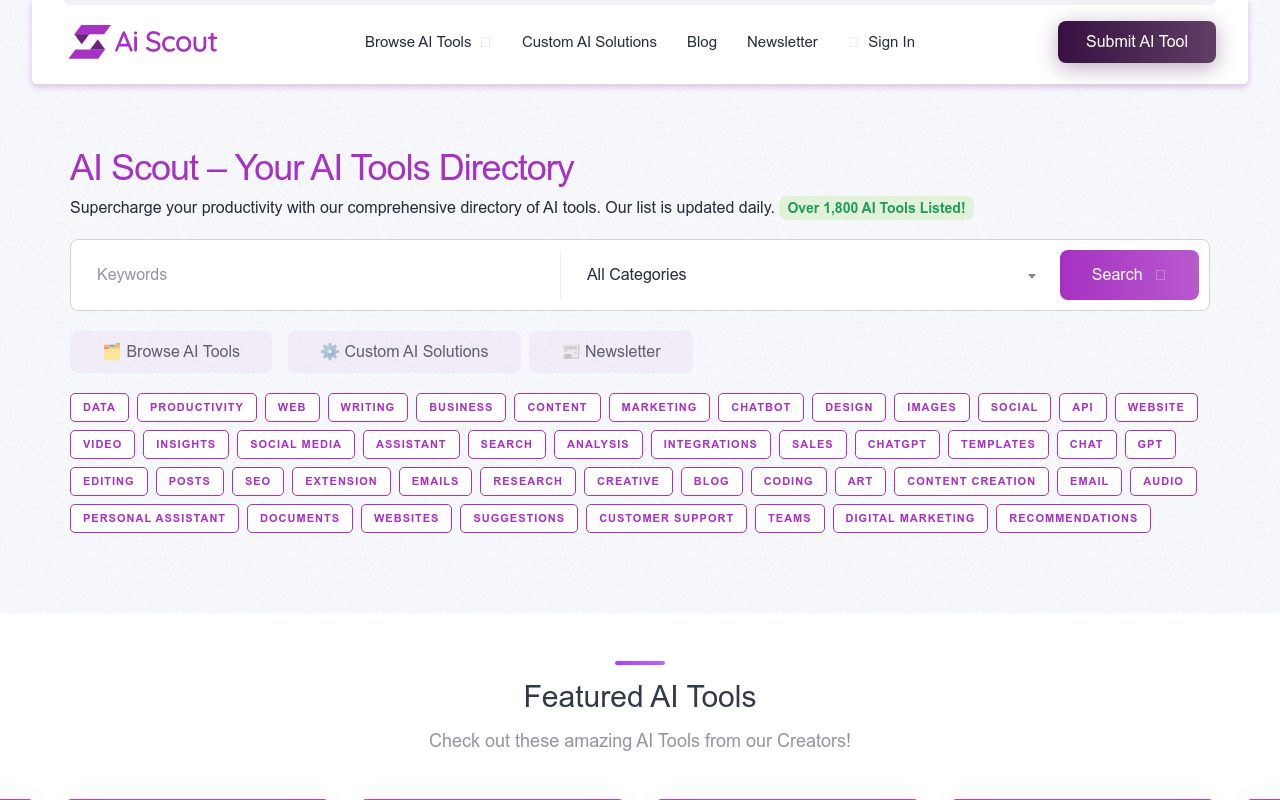The width and height of the screenshot is (1280, 800).
Task: Select the DESIGN tag
Action: pos(849,407)
